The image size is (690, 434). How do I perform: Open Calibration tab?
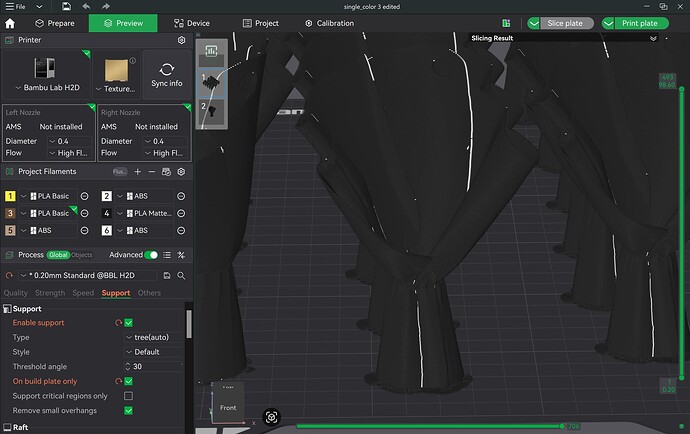click(x=329, y=23)
